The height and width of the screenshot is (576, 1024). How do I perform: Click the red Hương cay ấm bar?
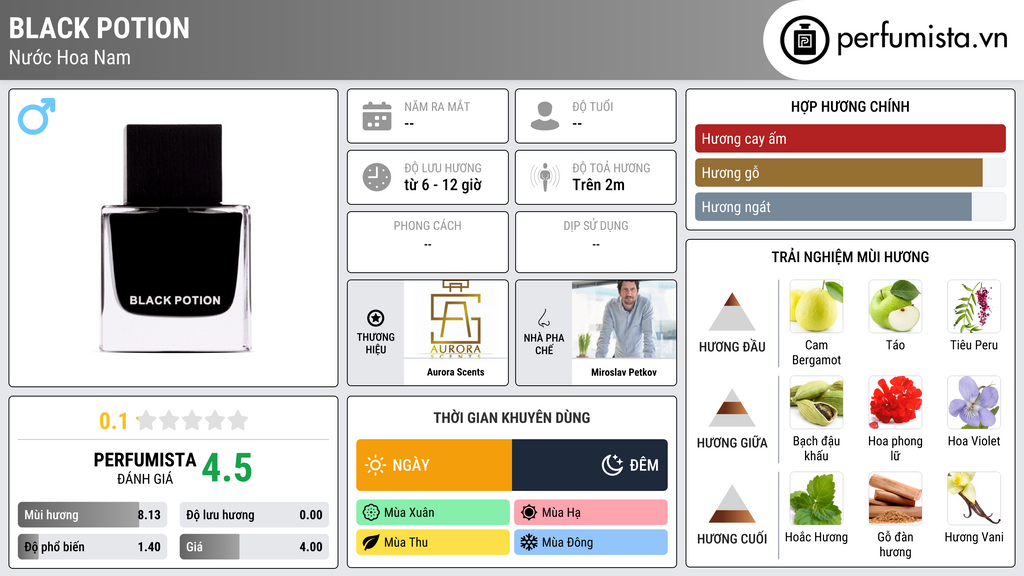(850, 138)
